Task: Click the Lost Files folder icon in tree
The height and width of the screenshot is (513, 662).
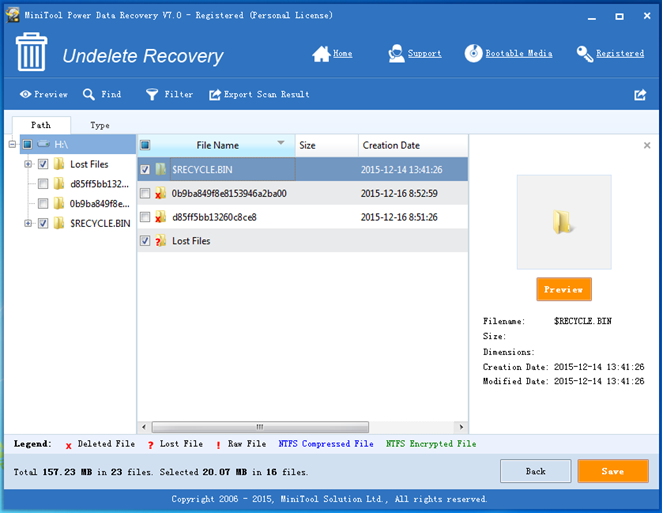Action: coord(59,164)
